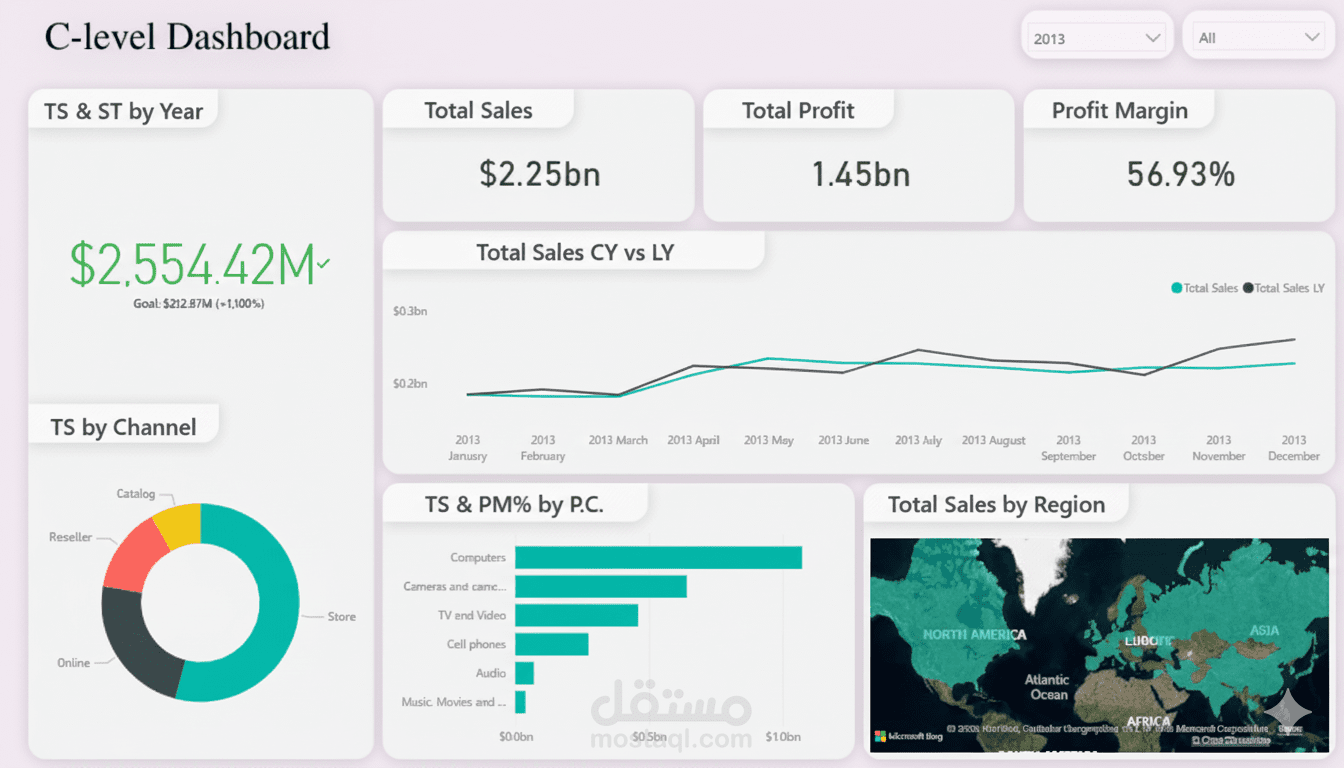Click the Store label on donut chart

point(341,617)
